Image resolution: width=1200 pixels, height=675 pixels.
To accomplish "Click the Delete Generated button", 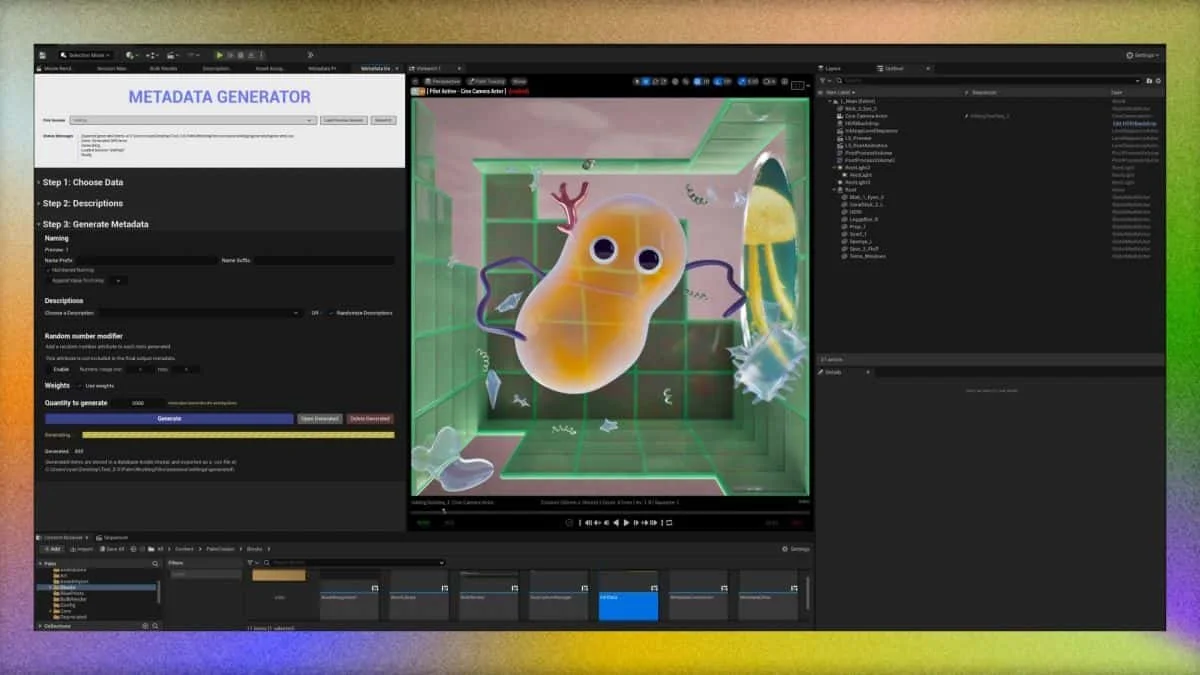I will coord(370,418).
